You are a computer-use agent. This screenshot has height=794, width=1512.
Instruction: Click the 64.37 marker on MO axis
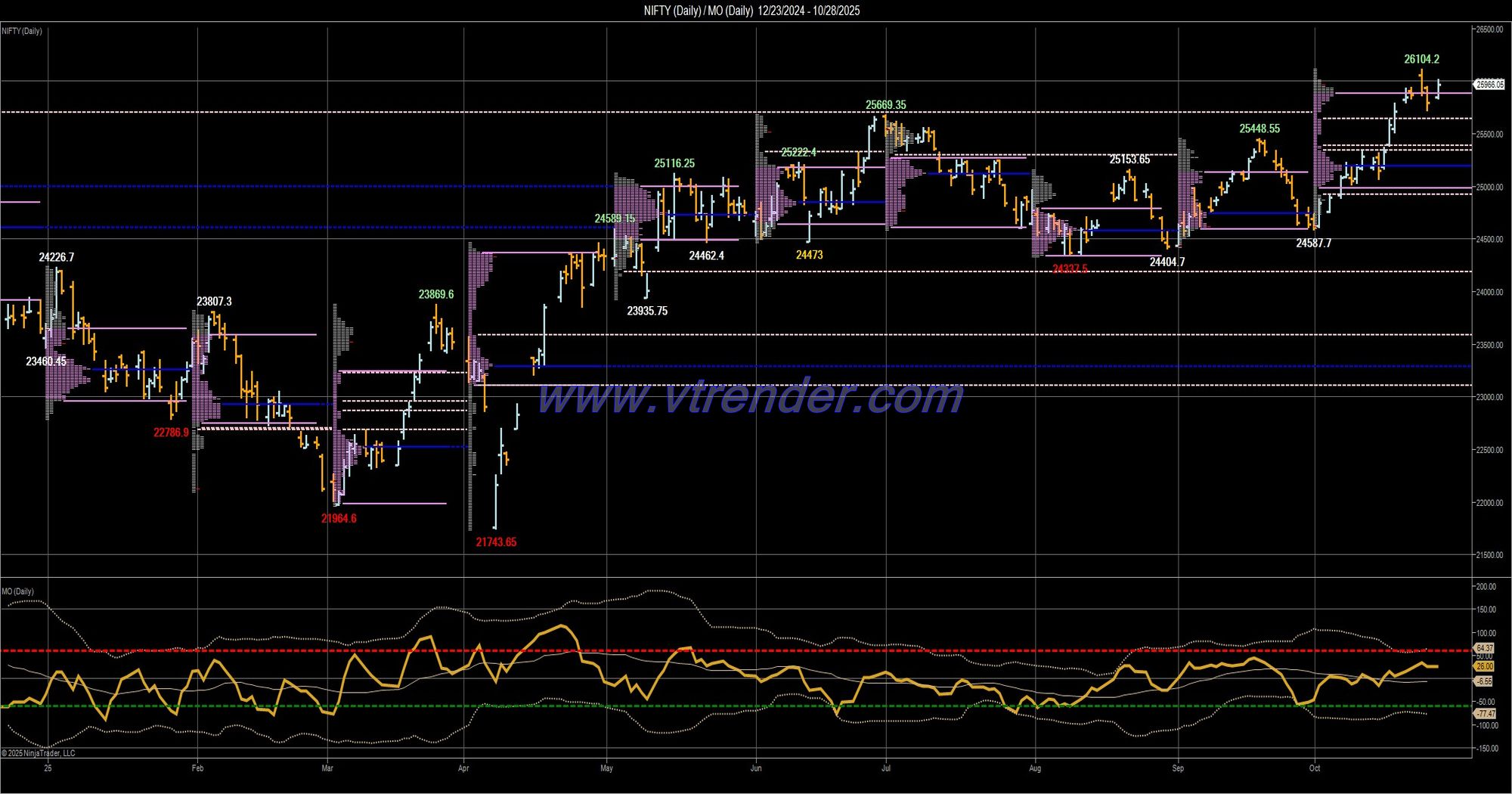pos(1484,648)
